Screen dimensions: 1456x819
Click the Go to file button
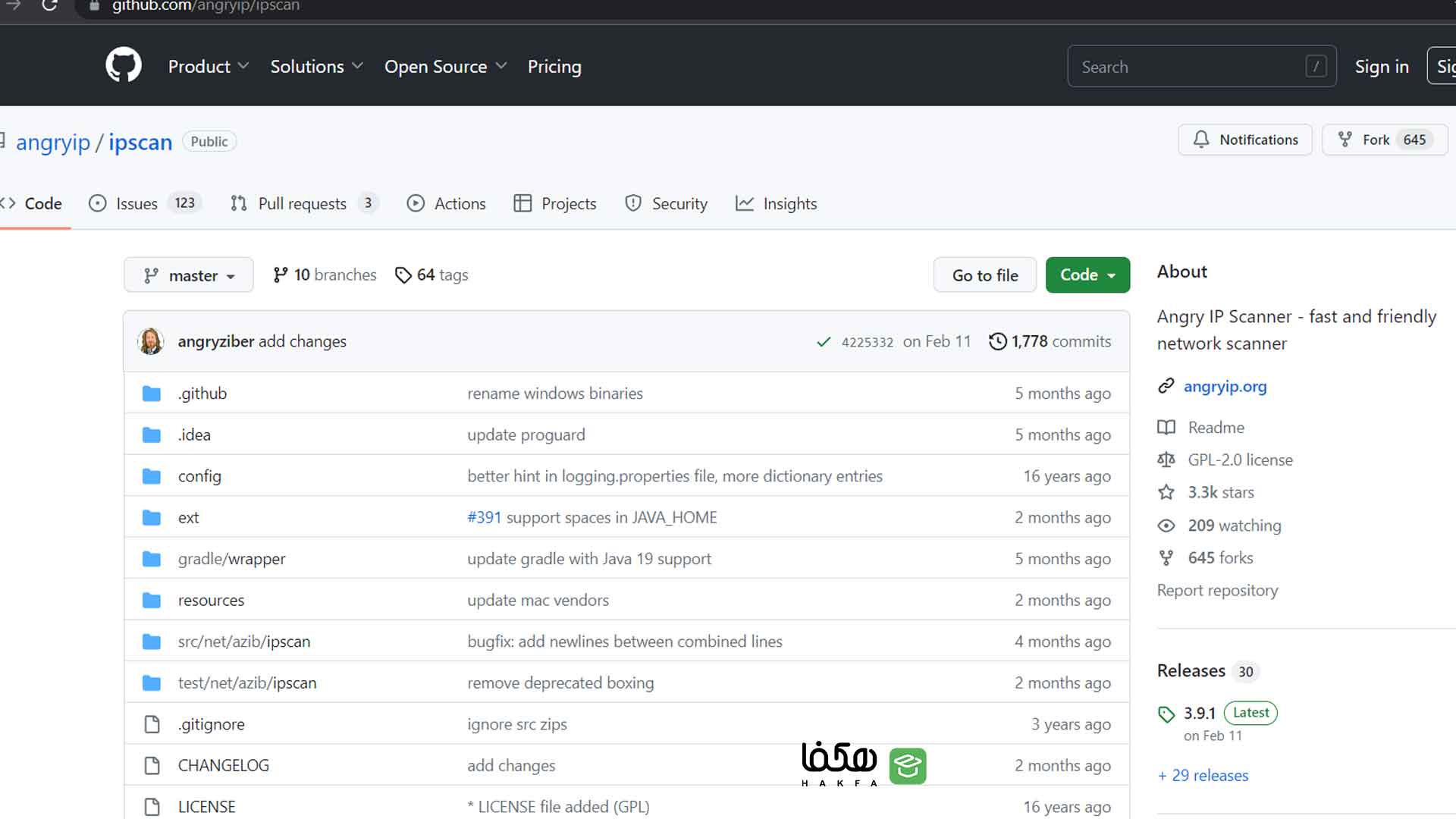(985, 275)
